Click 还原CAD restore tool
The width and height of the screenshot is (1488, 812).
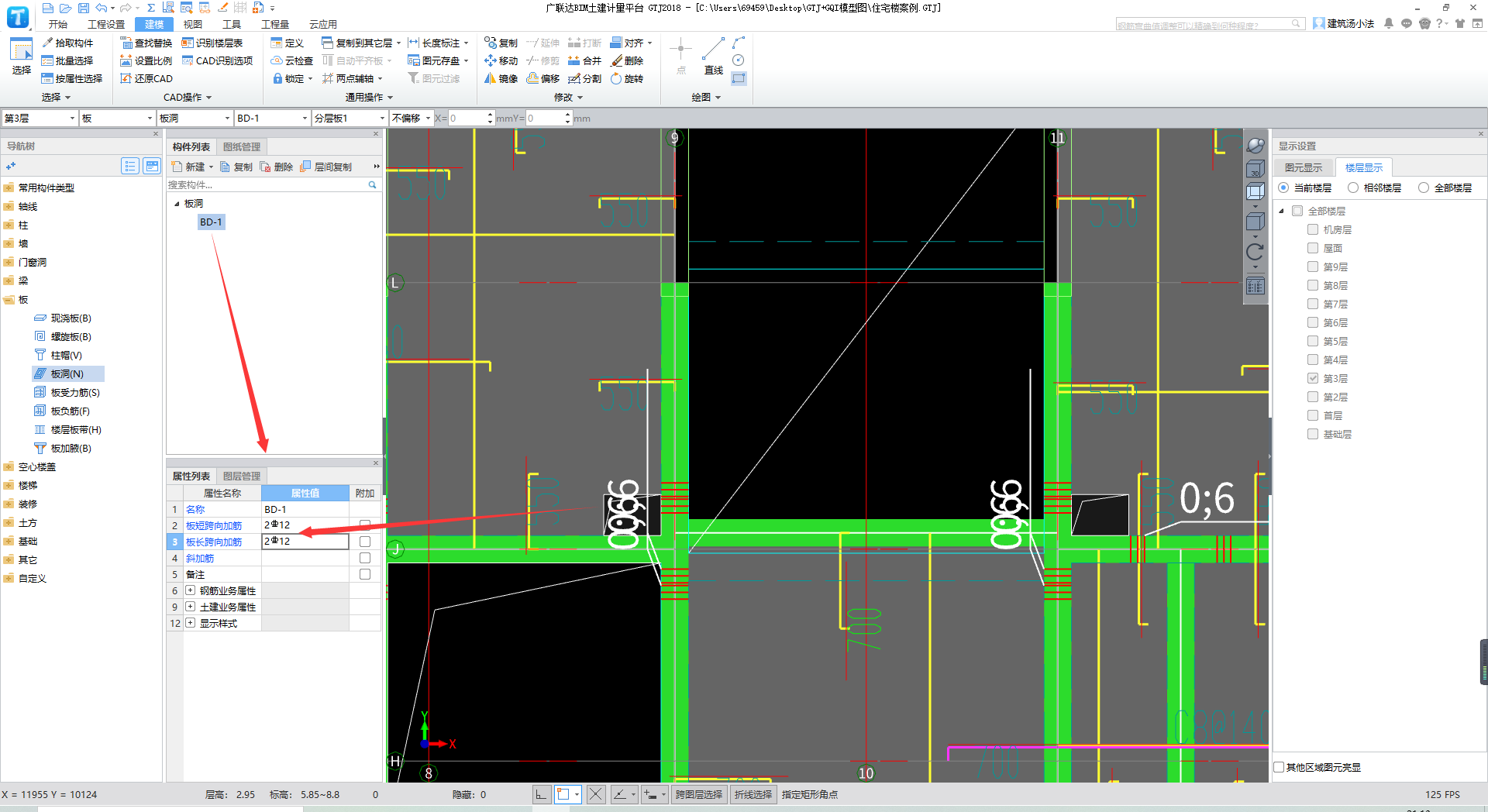coord(146,78)
